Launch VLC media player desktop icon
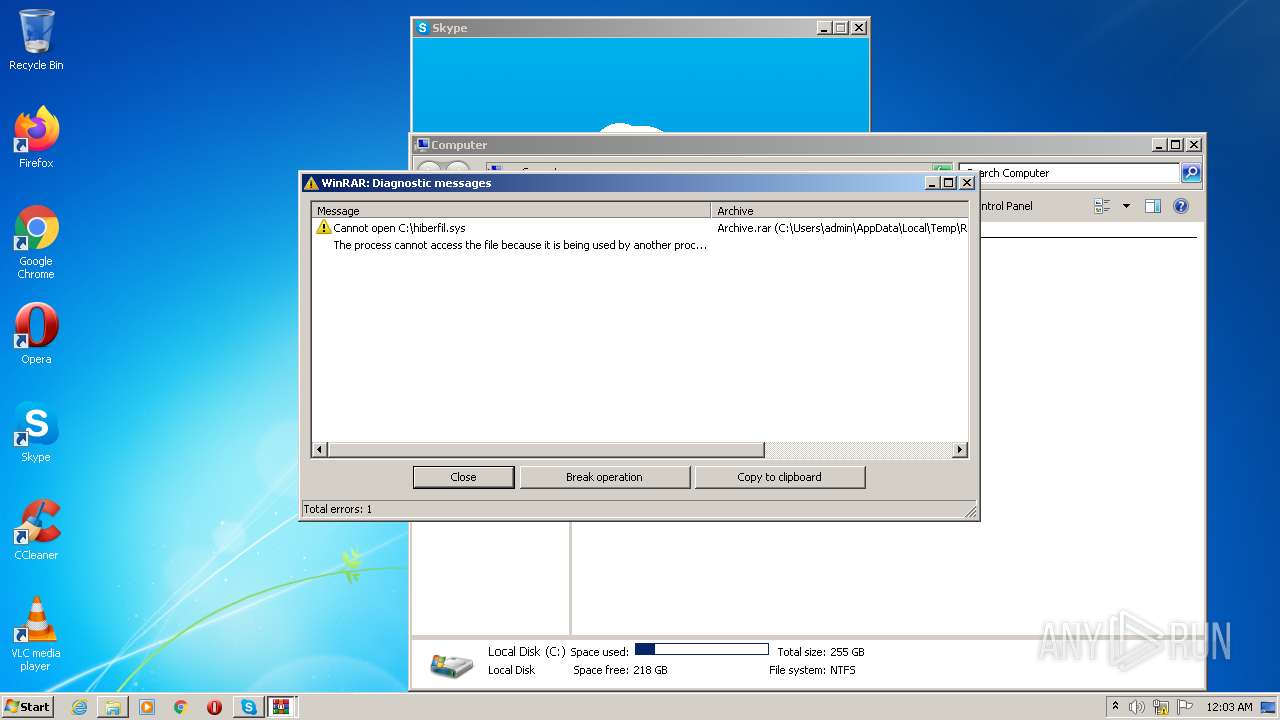The image size is (1280, 720). pyautogui.click(x=36, y=634)
